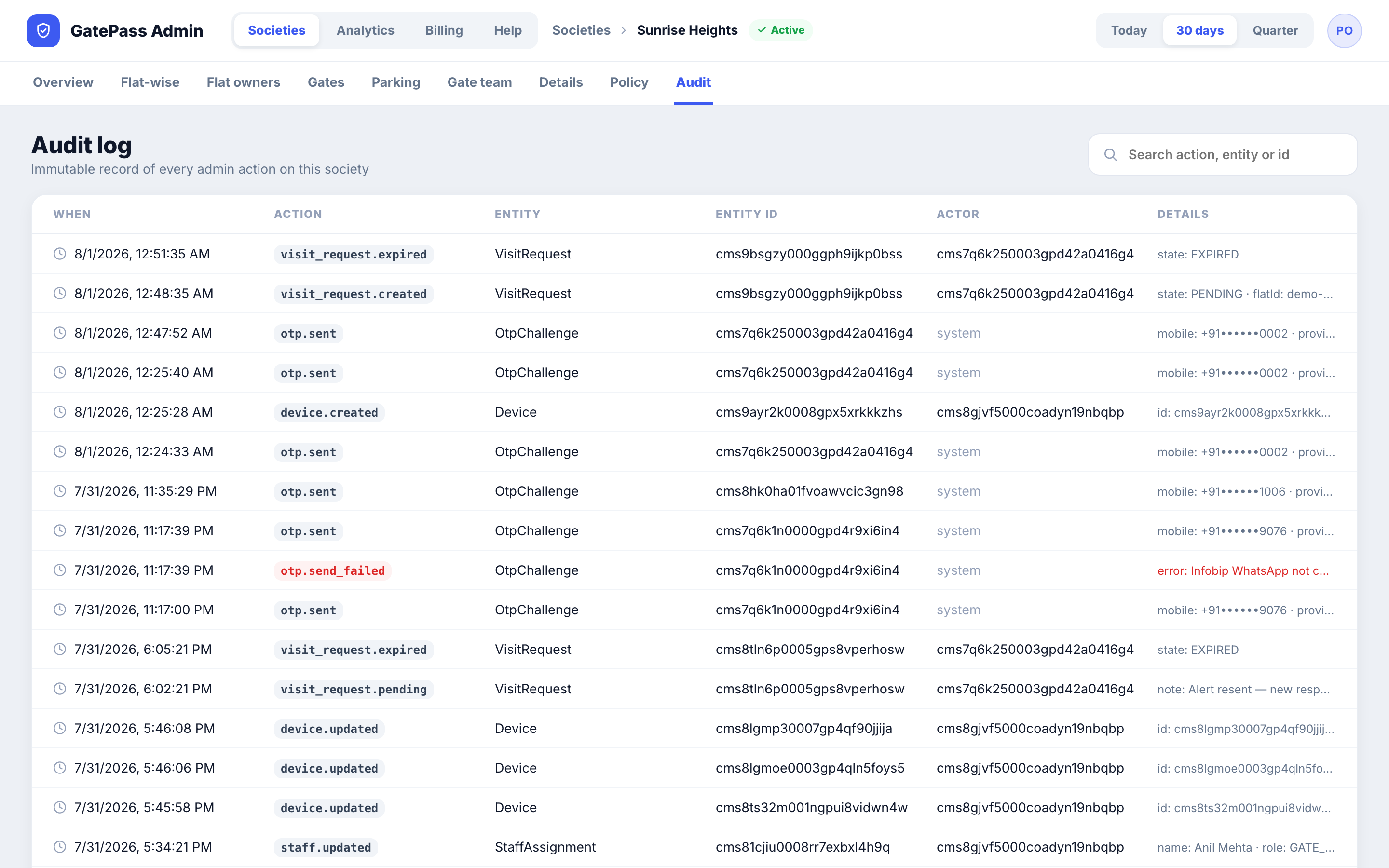1389x868 pixels.
Task: View the Policy tab
Action: pos(629,82)
